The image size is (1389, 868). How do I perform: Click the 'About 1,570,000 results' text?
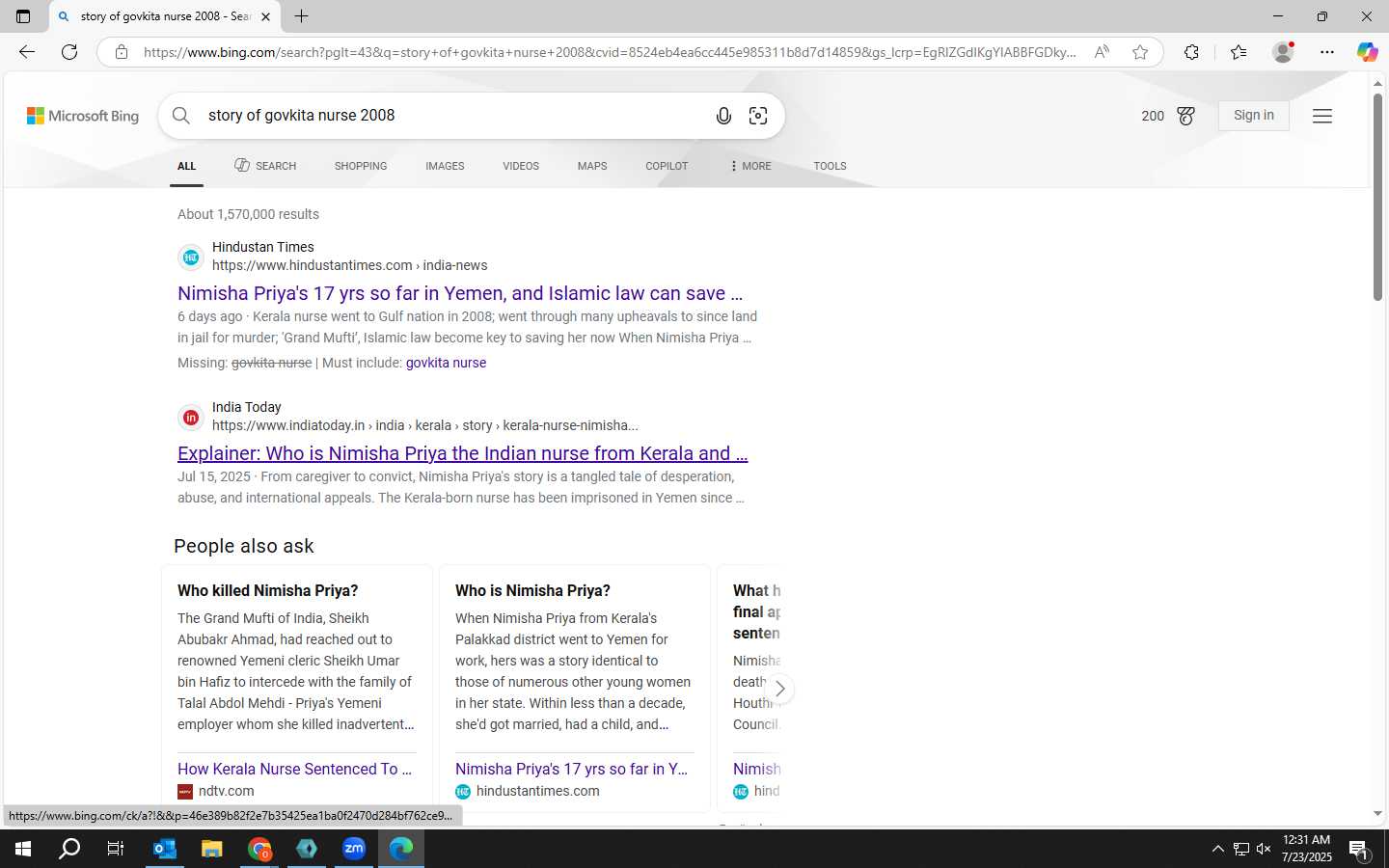click(248, 214)
